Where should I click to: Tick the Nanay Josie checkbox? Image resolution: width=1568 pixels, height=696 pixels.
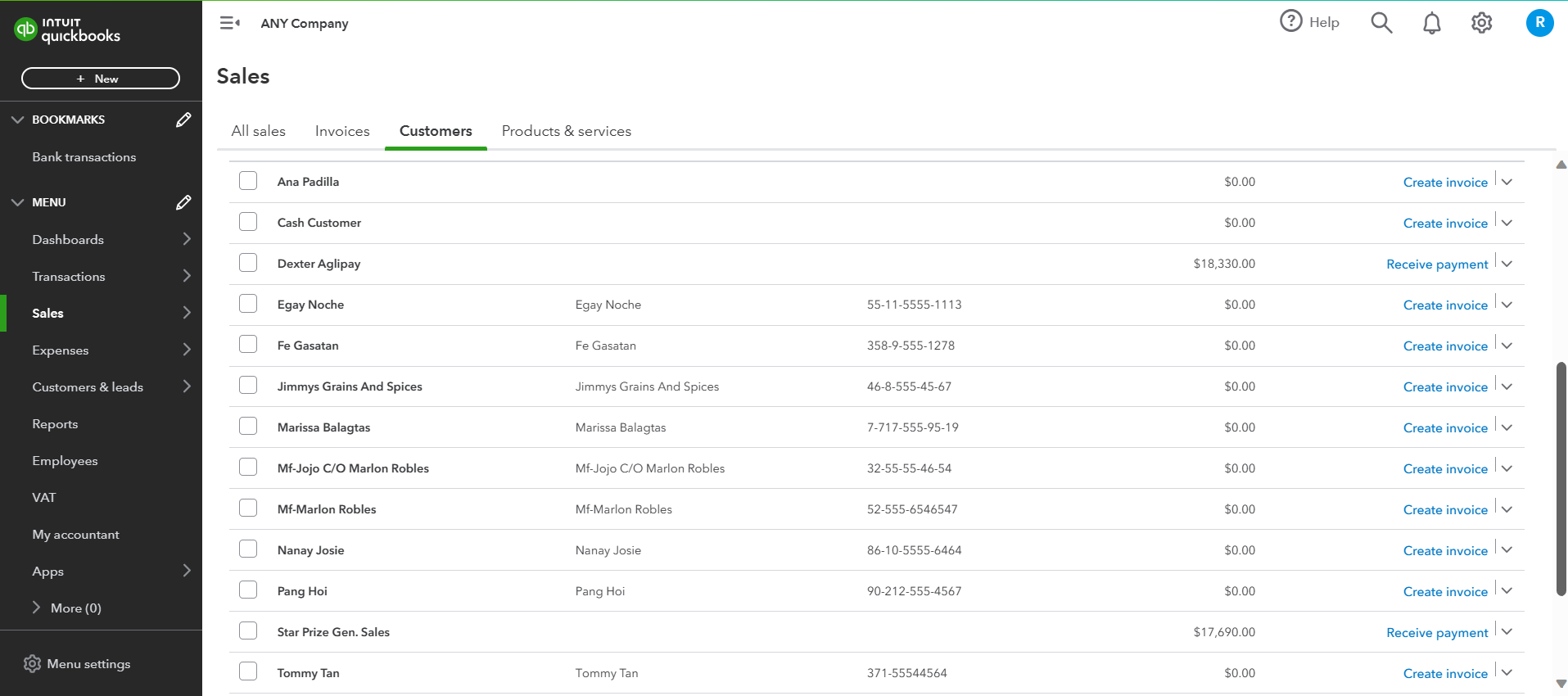[248, 549]
